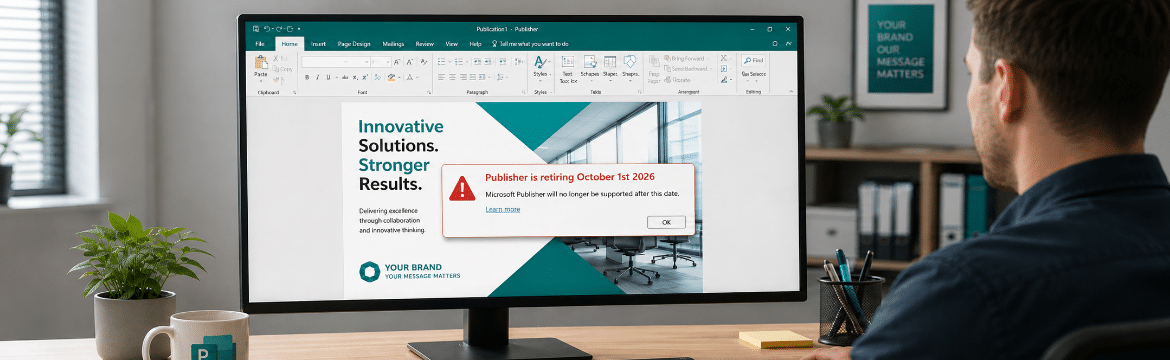
Task: Click the Paste icon in Clipboard group
Action: (260, 63)
